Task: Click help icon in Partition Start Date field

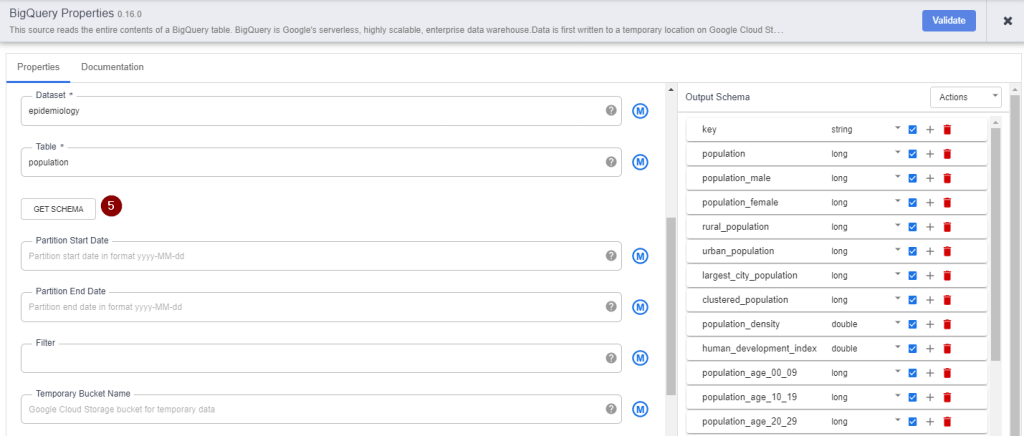Action: tap(611, 256)
